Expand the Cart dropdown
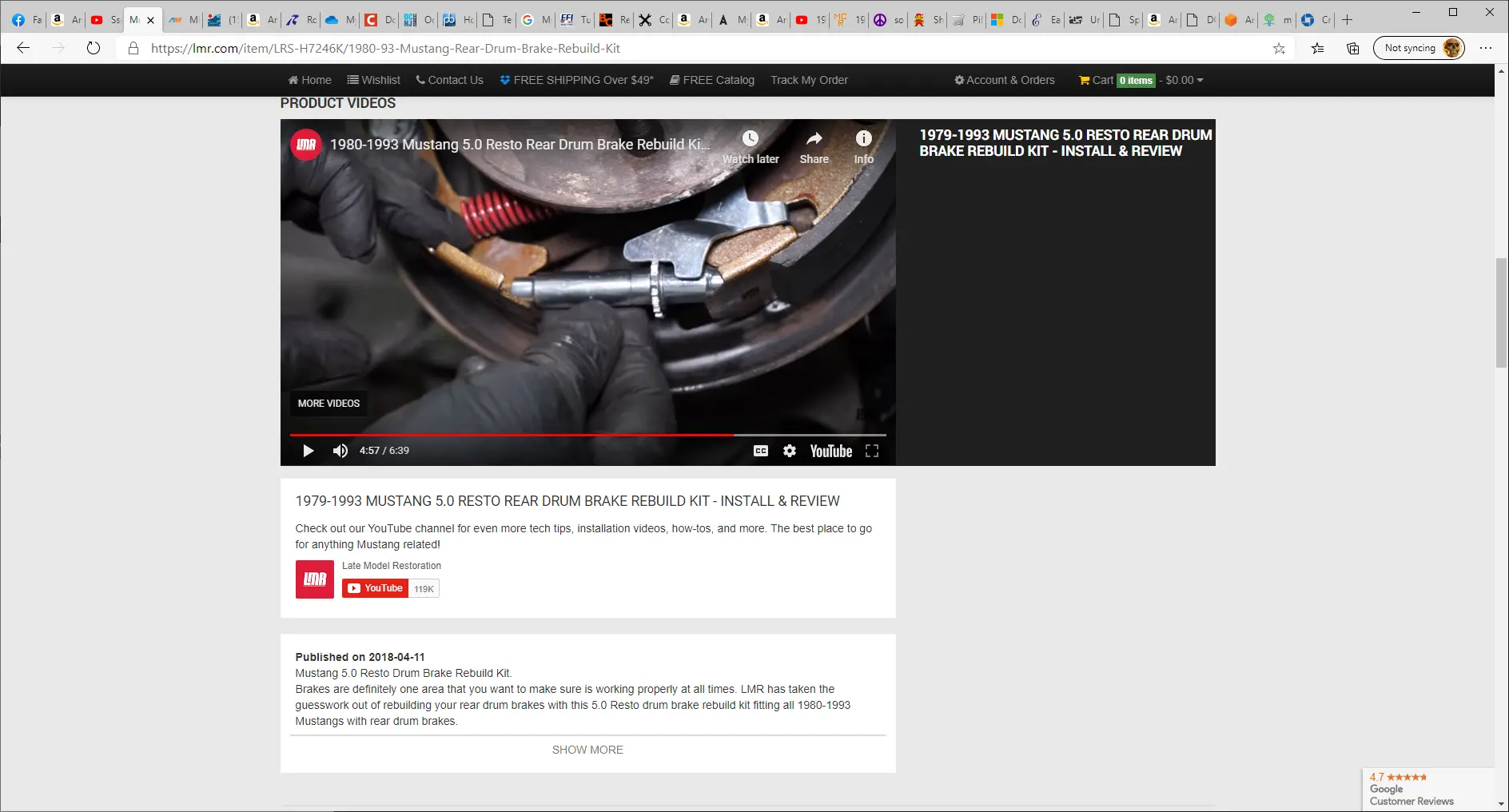Viewport: 1509px width, 812px height. pos(1141,80)
